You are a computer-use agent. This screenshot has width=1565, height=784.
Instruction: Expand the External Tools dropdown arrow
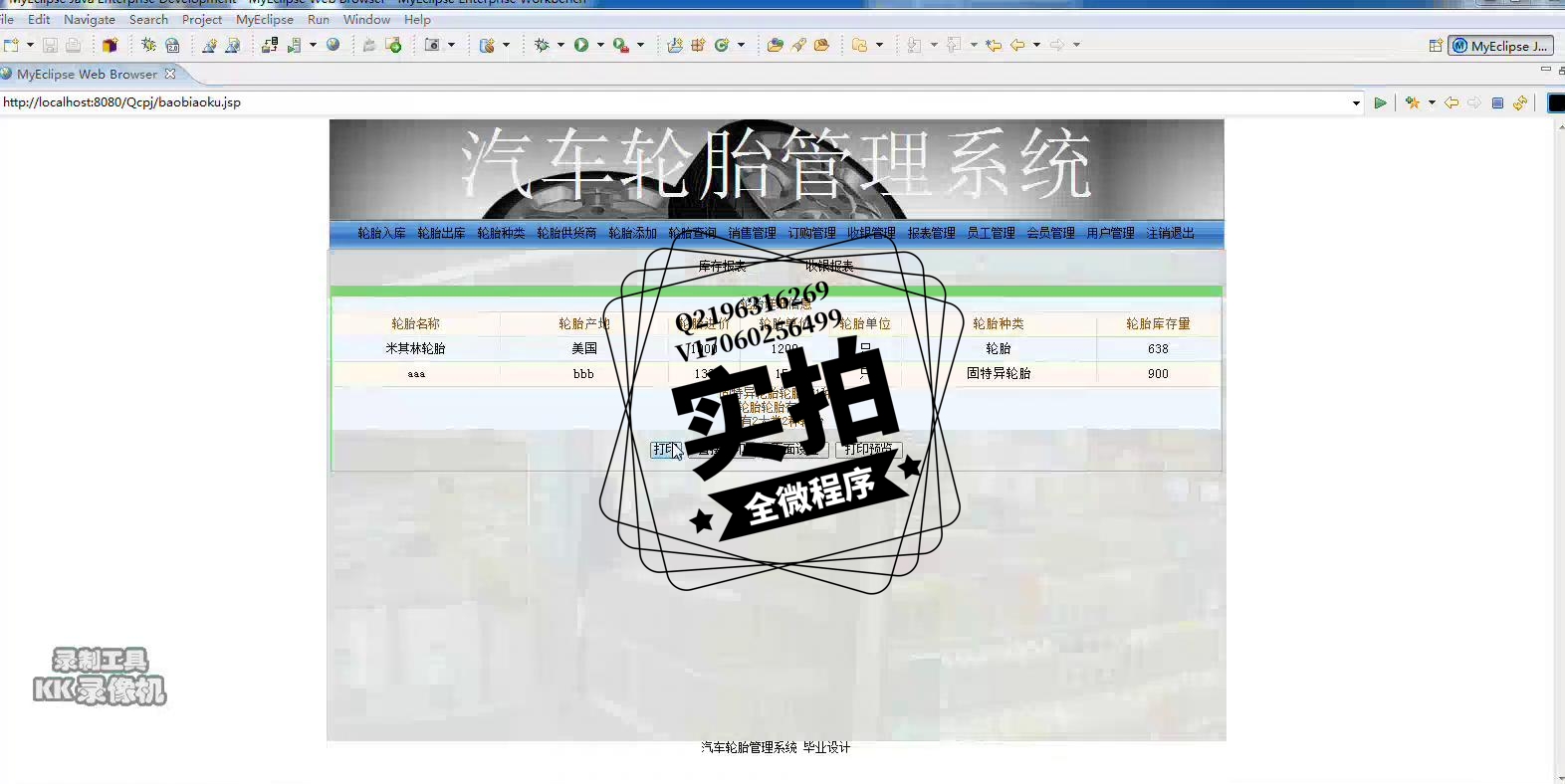click(x=640, y=45)
